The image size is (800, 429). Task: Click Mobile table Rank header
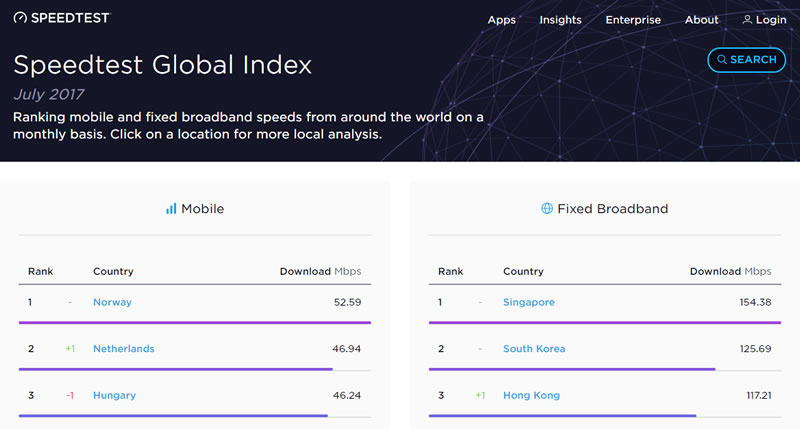[x=40, y=271]
